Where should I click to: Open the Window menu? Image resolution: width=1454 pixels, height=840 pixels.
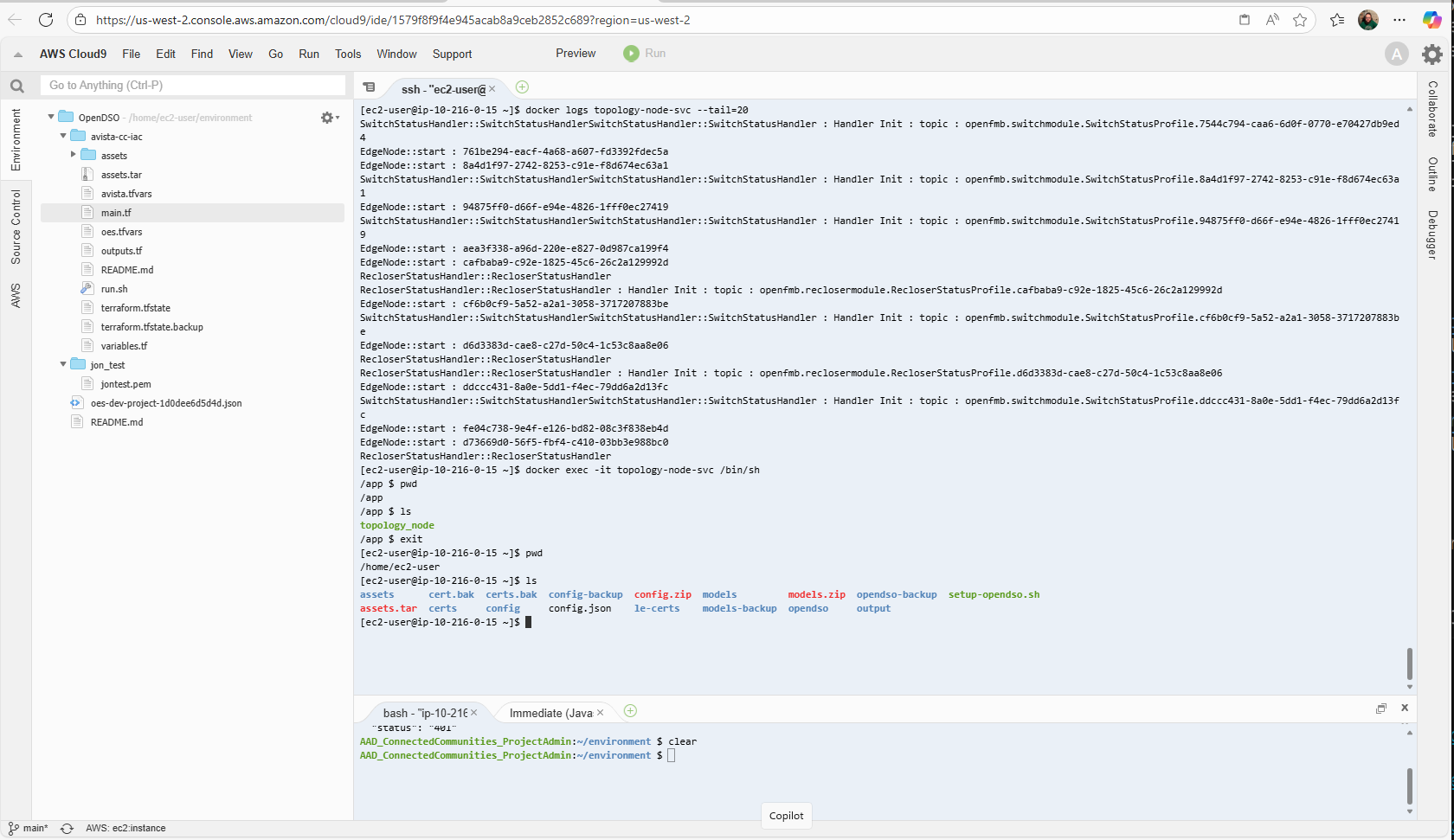click(x=396, y=54)
